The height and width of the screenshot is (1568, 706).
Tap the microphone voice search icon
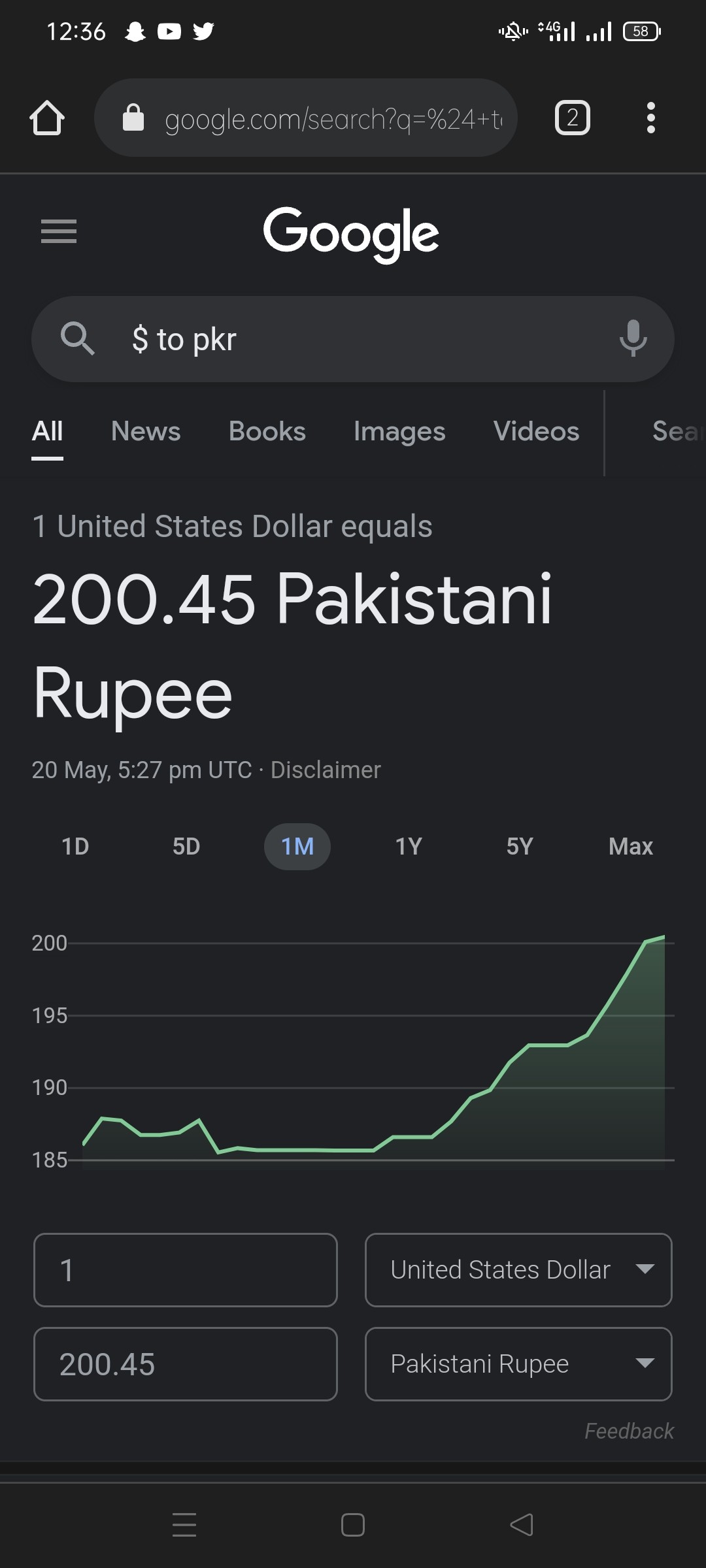coord(633,338)
